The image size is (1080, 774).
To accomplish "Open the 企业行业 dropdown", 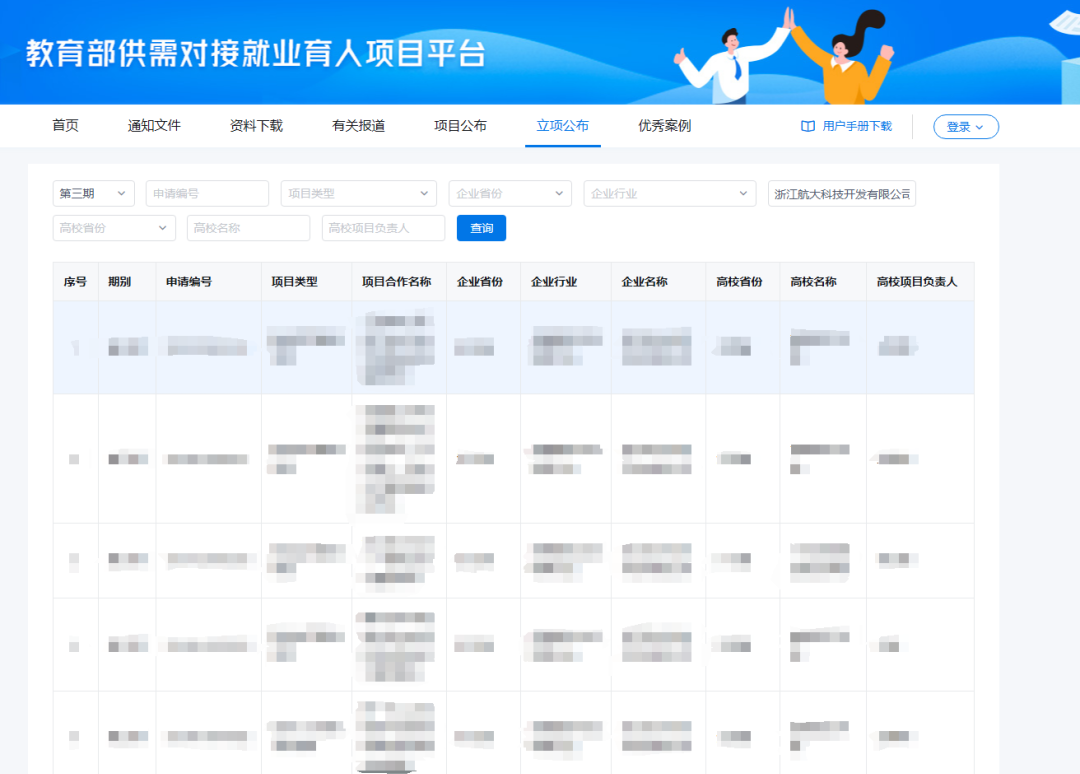I will (x=669, y=193).
